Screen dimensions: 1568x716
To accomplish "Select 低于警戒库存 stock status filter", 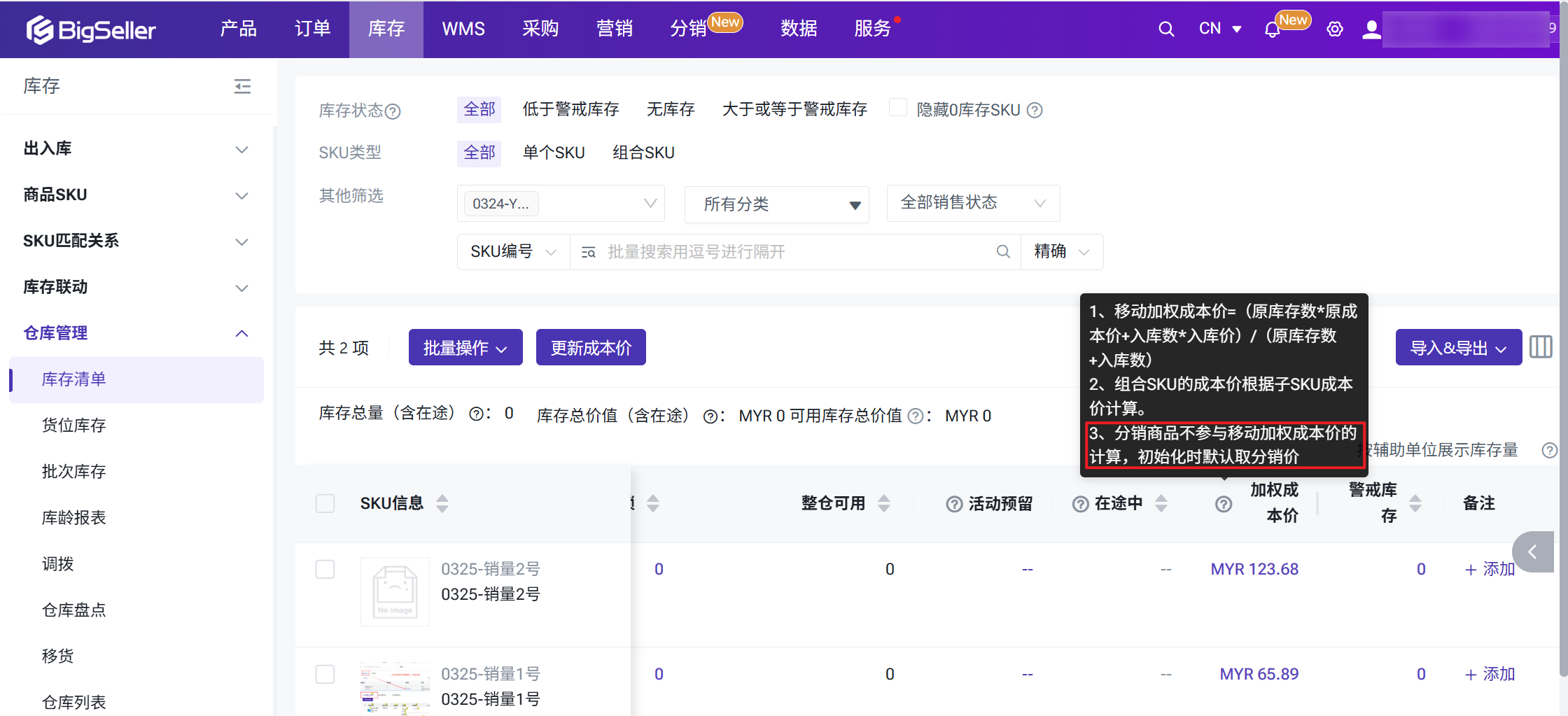I will (570, 109).
